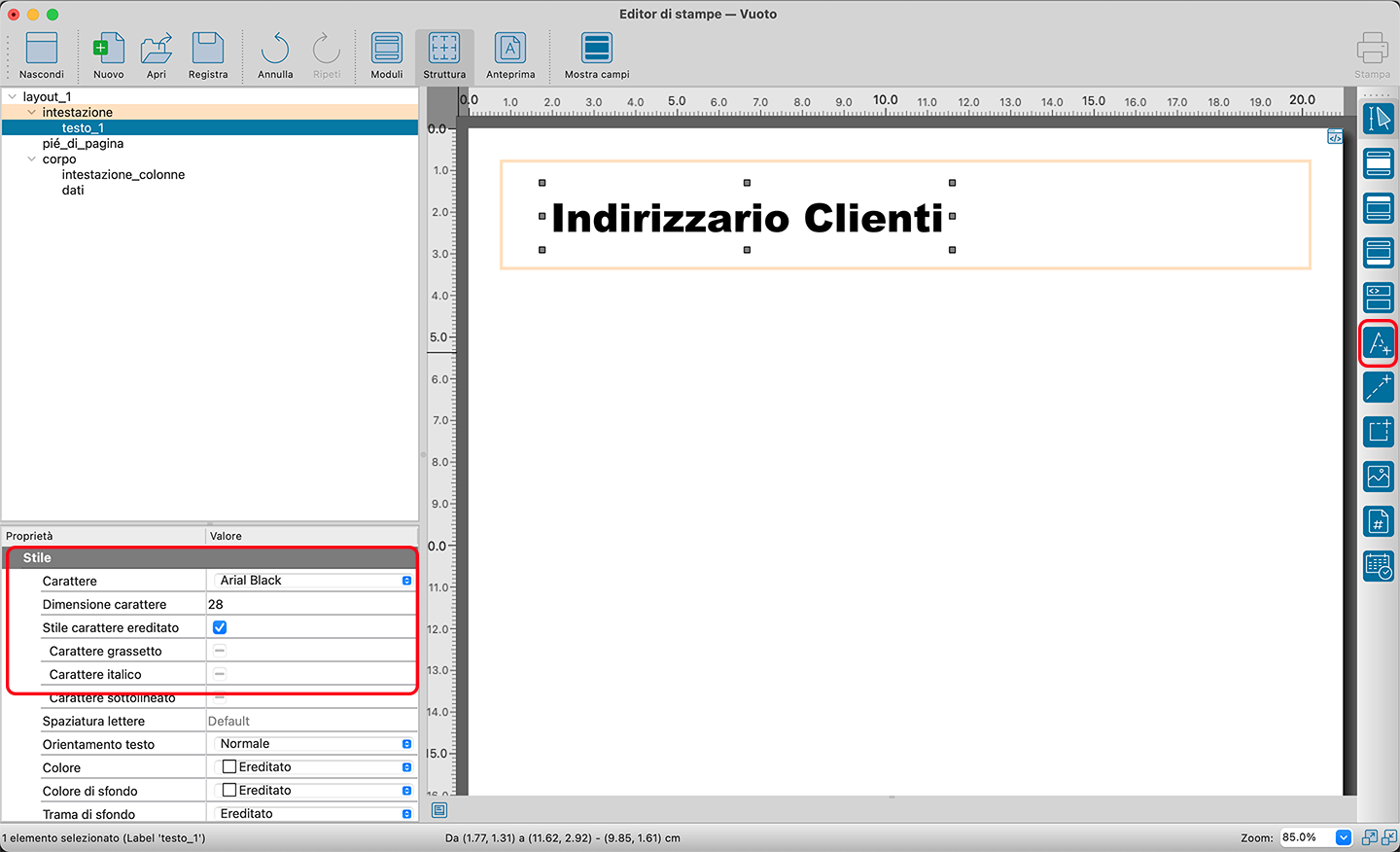
Task: Select the add text label tool
Action: point(1378,343)
